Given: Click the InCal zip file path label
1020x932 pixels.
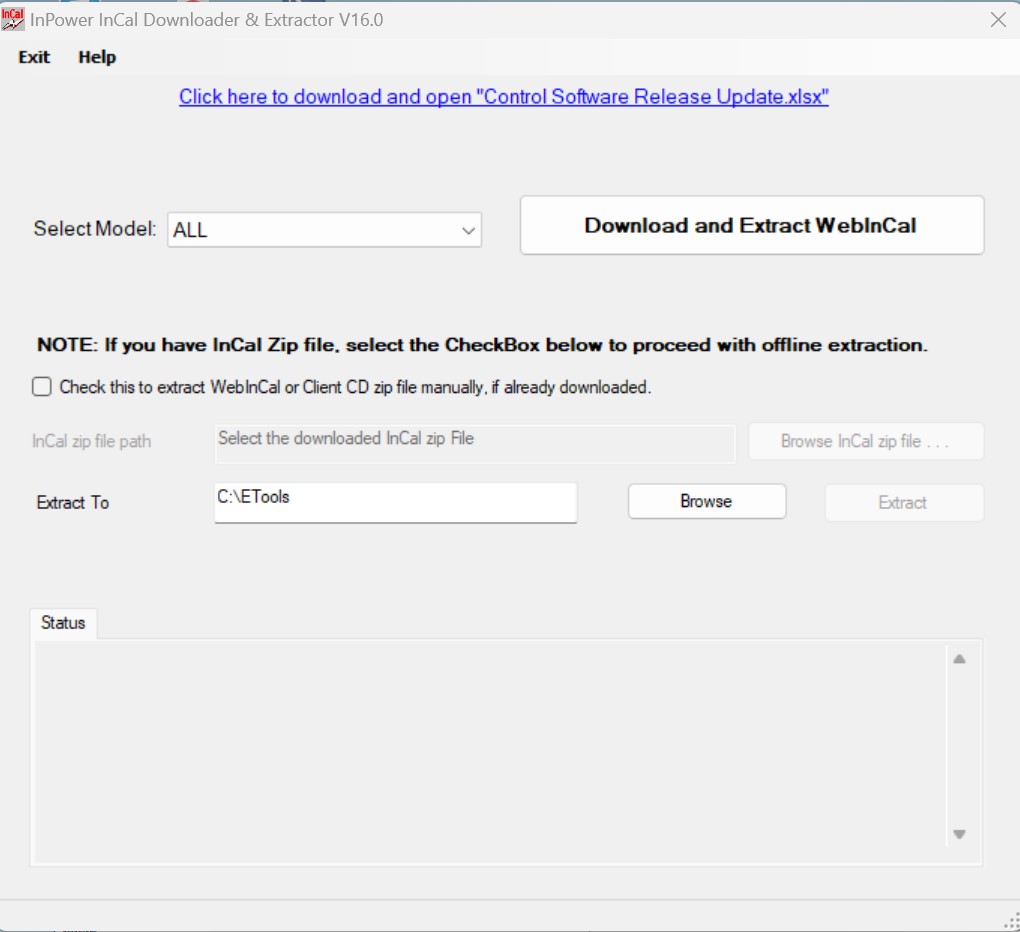Looking at the screenshot, I should [92, 441].
